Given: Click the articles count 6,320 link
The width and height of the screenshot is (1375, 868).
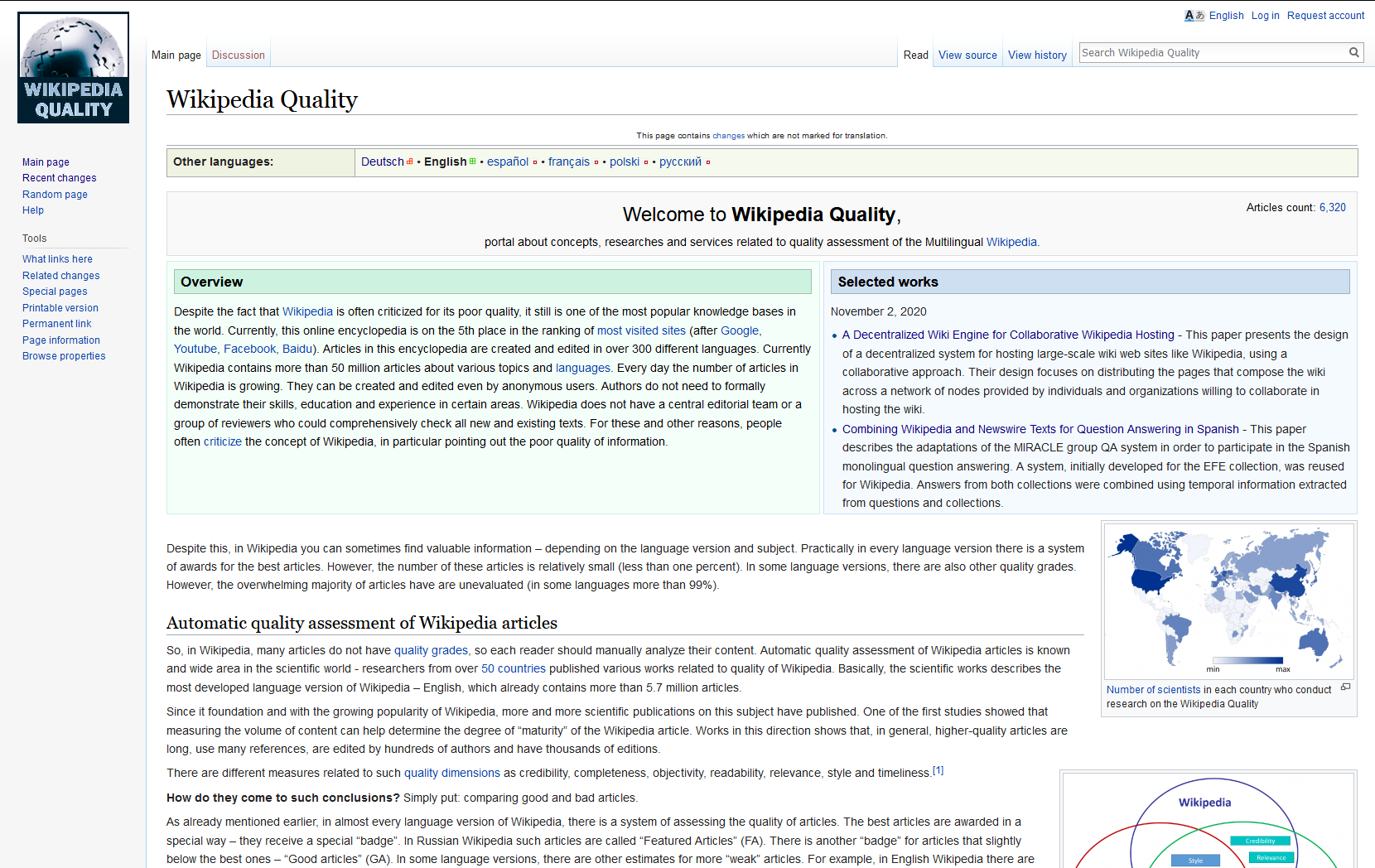Looking at the screenshot, I should (x=1332, y=208).
